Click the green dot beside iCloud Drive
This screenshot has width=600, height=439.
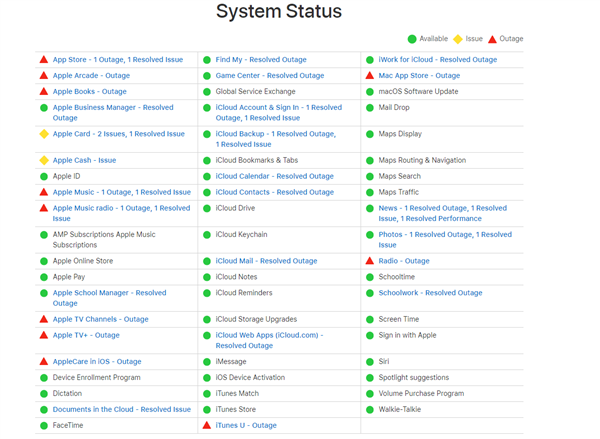click(x=207, y=209)
